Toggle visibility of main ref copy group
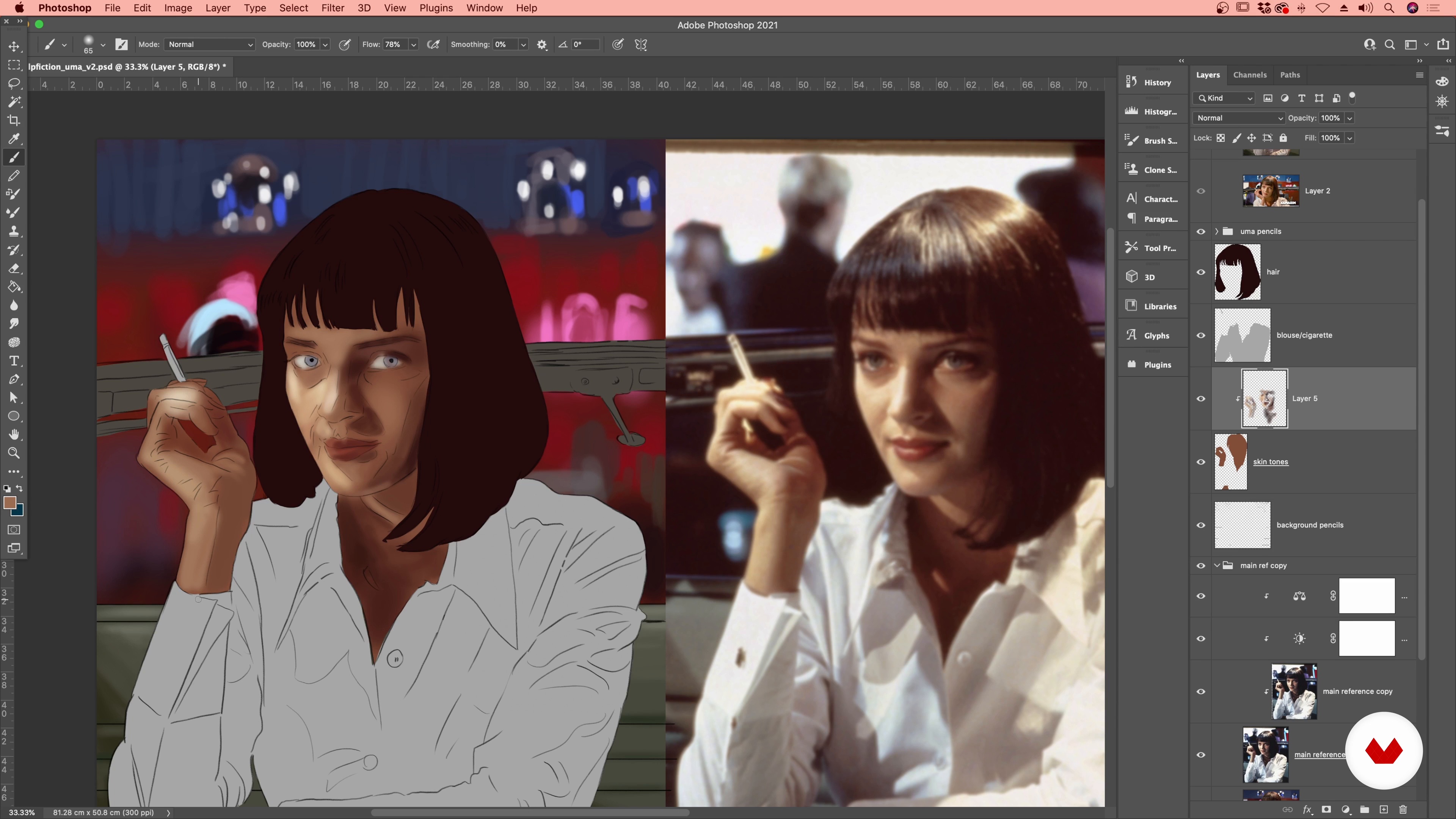 (1201, 566)
